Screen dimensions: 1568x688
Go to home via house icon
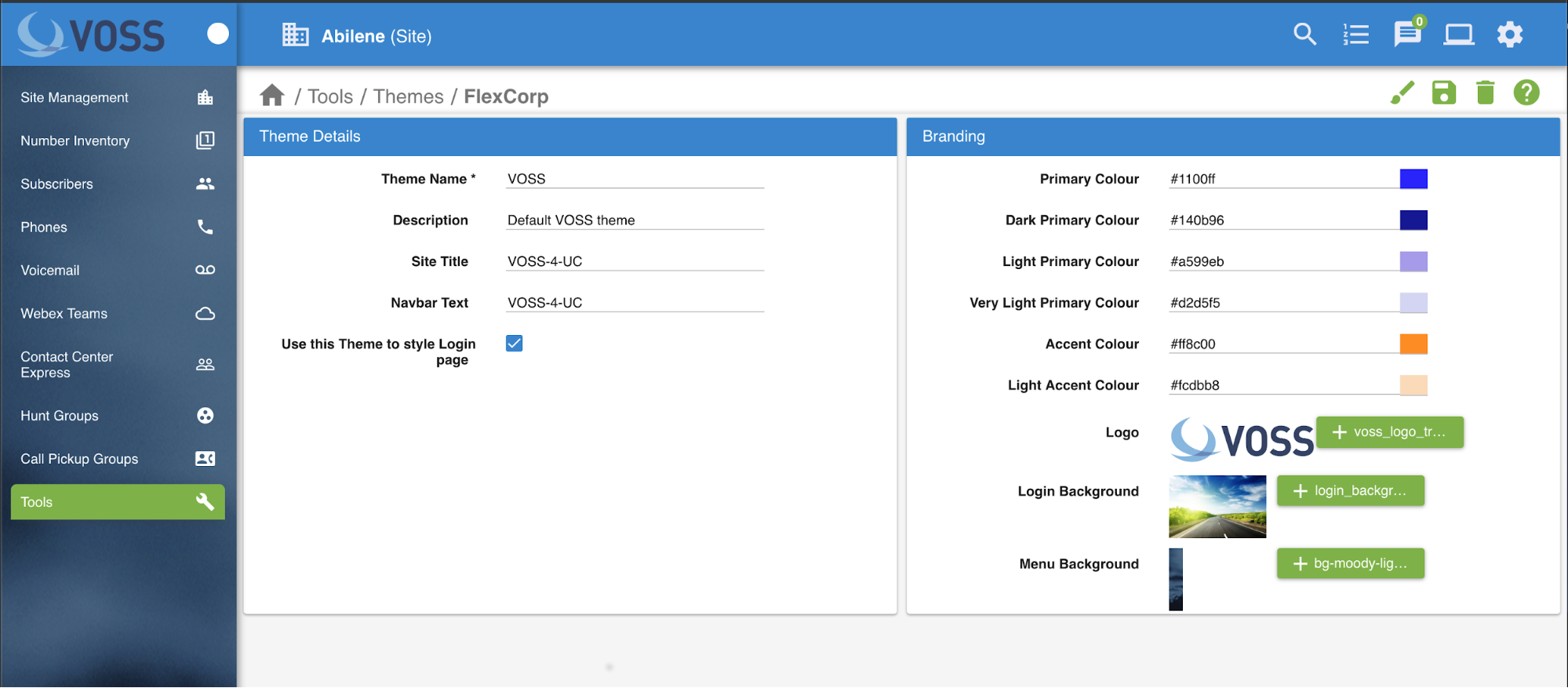click(272, 95)
